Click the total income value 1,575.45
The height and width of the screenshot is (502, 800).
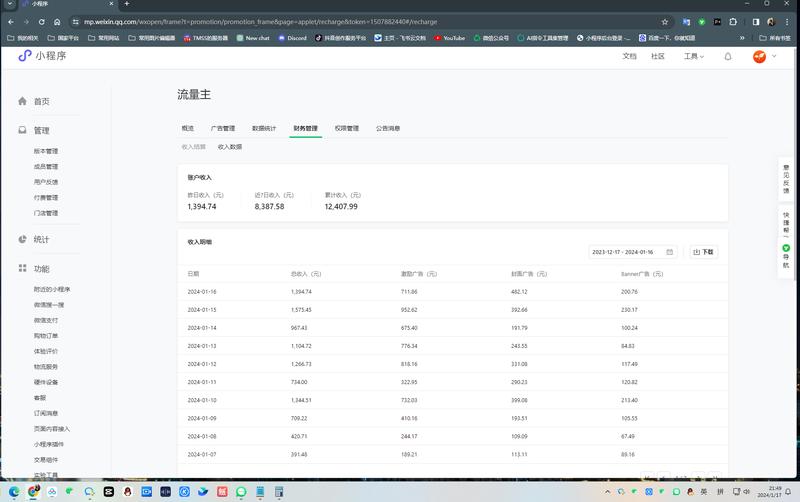[x=301, y=310]
